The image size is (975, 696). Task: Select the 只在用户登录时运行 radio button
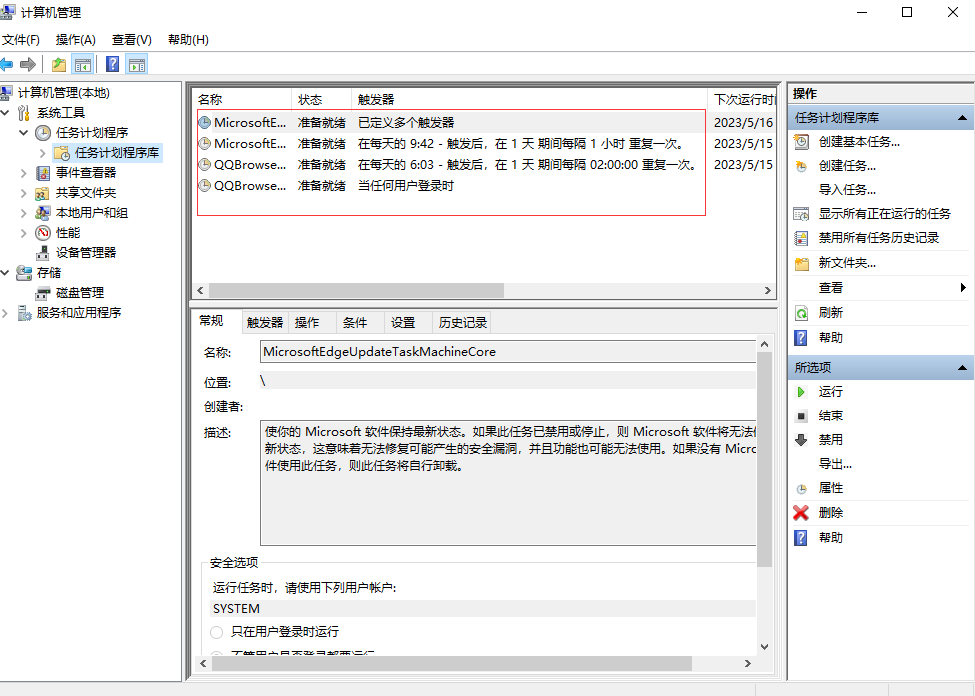(217, 632)
